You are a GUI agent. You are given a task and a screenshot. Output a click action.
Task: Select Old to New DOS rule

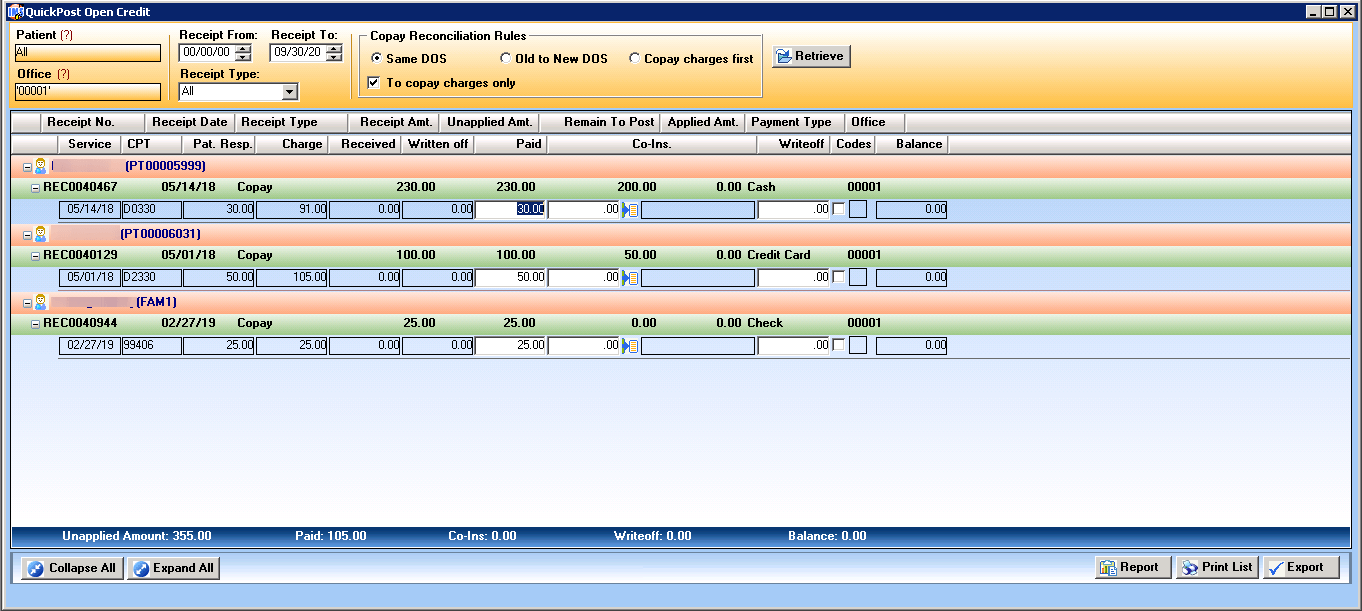(505, 59)
